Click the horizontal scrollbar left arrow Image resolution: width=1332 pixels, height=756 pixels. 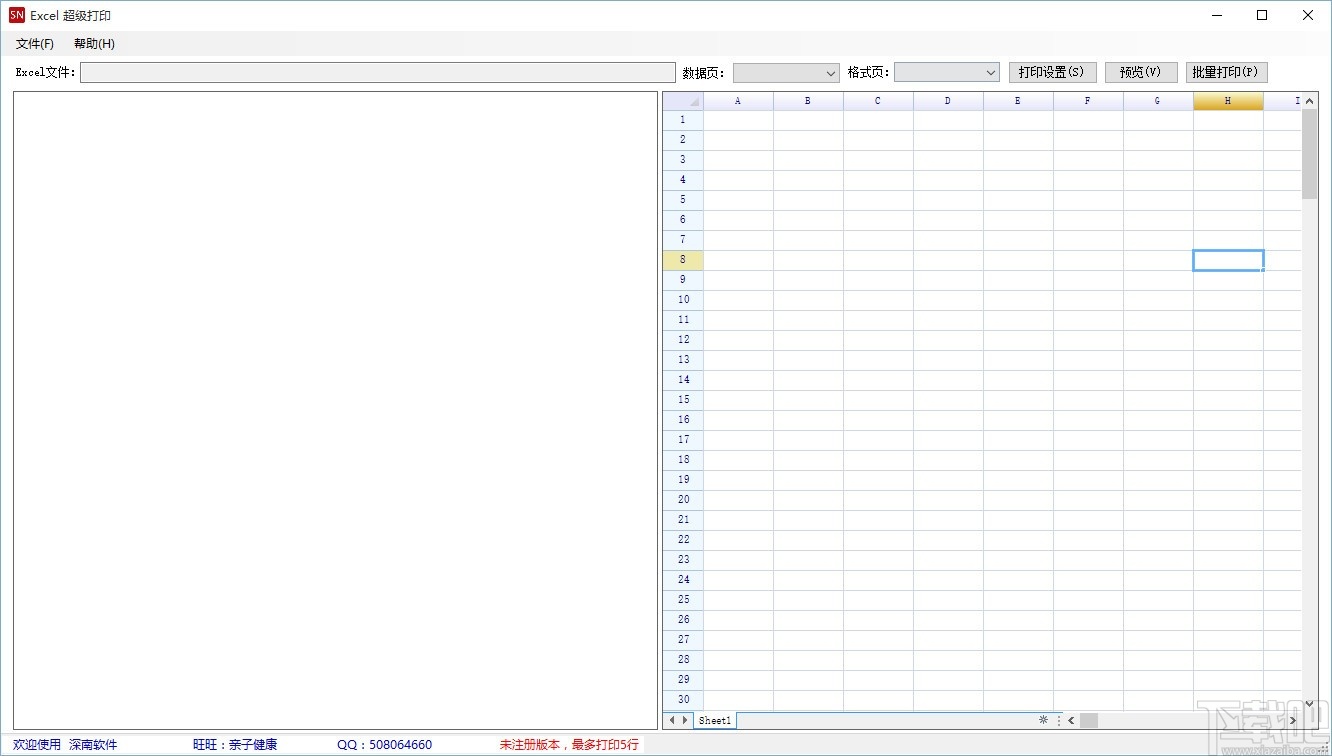(x=1071, y=720)
